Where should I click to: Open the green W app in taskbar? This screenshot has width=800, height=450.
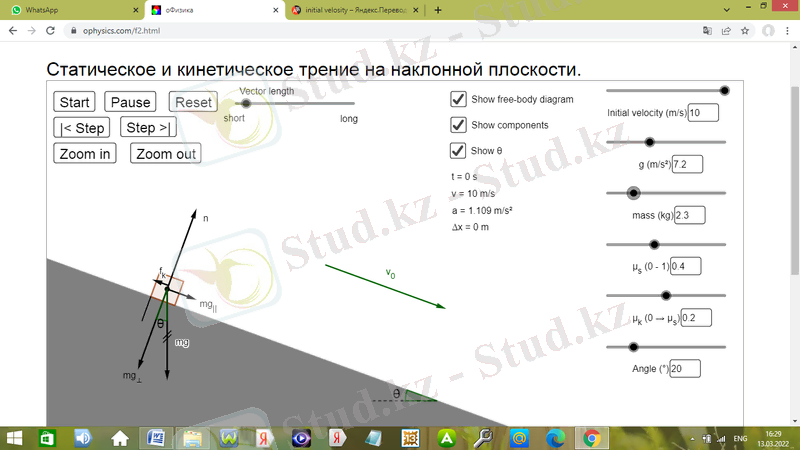click(229, 438)
